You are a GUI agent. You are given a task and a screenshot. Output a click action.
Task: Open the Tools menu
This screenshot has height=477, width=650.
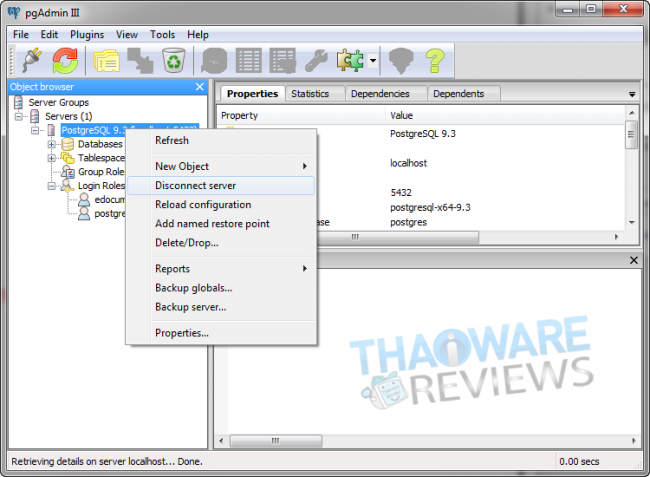[x=162, y=34]
